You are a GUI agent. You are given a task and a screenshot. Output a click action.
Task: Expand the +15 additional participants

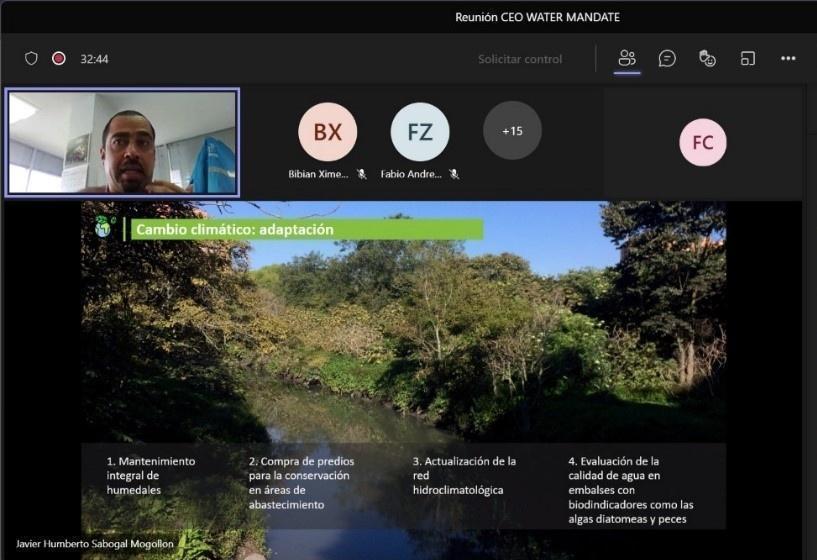[512, 131]
